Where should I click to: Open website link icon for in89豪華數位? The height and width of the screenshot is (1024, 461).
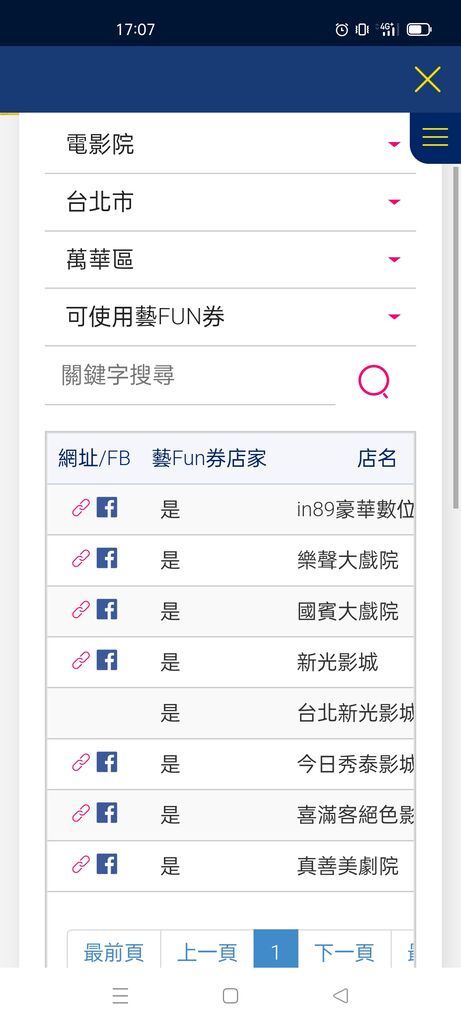click(x=80, y=507)
